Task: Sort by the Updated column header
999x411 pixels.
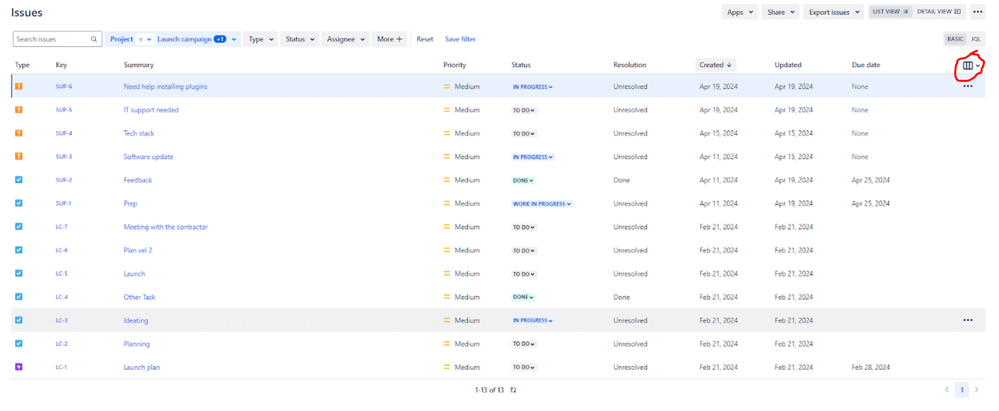Action: pos(787,64)
